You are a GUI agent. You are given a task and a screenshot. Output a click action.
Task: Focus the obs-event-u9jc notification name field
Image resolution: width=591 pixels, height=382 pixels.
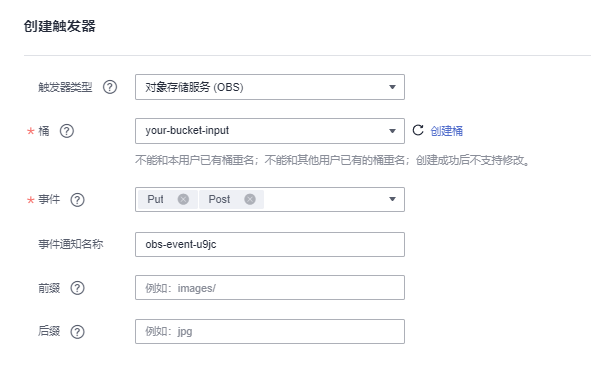click(270, 244)
